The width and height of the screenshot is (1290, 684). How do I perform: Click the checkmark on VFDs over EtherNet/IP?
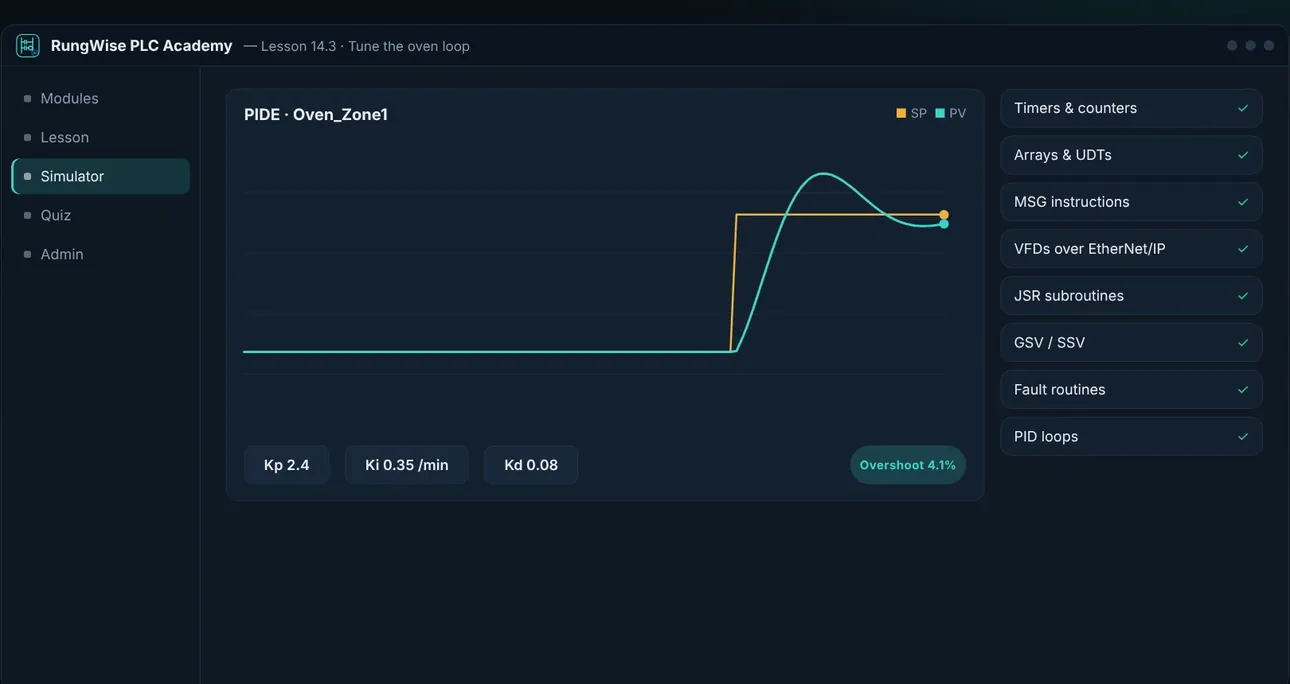pyautogui.click(x=1243, y=249)
